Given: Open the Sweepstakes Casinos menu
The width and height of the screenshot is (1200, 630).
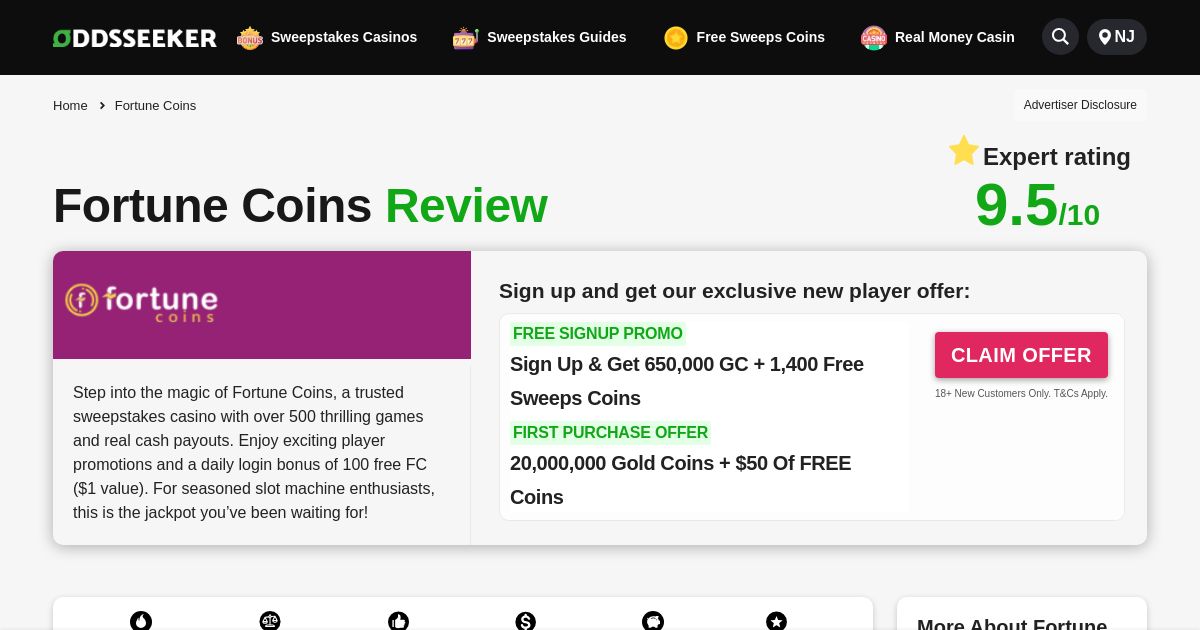Looking at the screenshot, I should click(344, 37).
